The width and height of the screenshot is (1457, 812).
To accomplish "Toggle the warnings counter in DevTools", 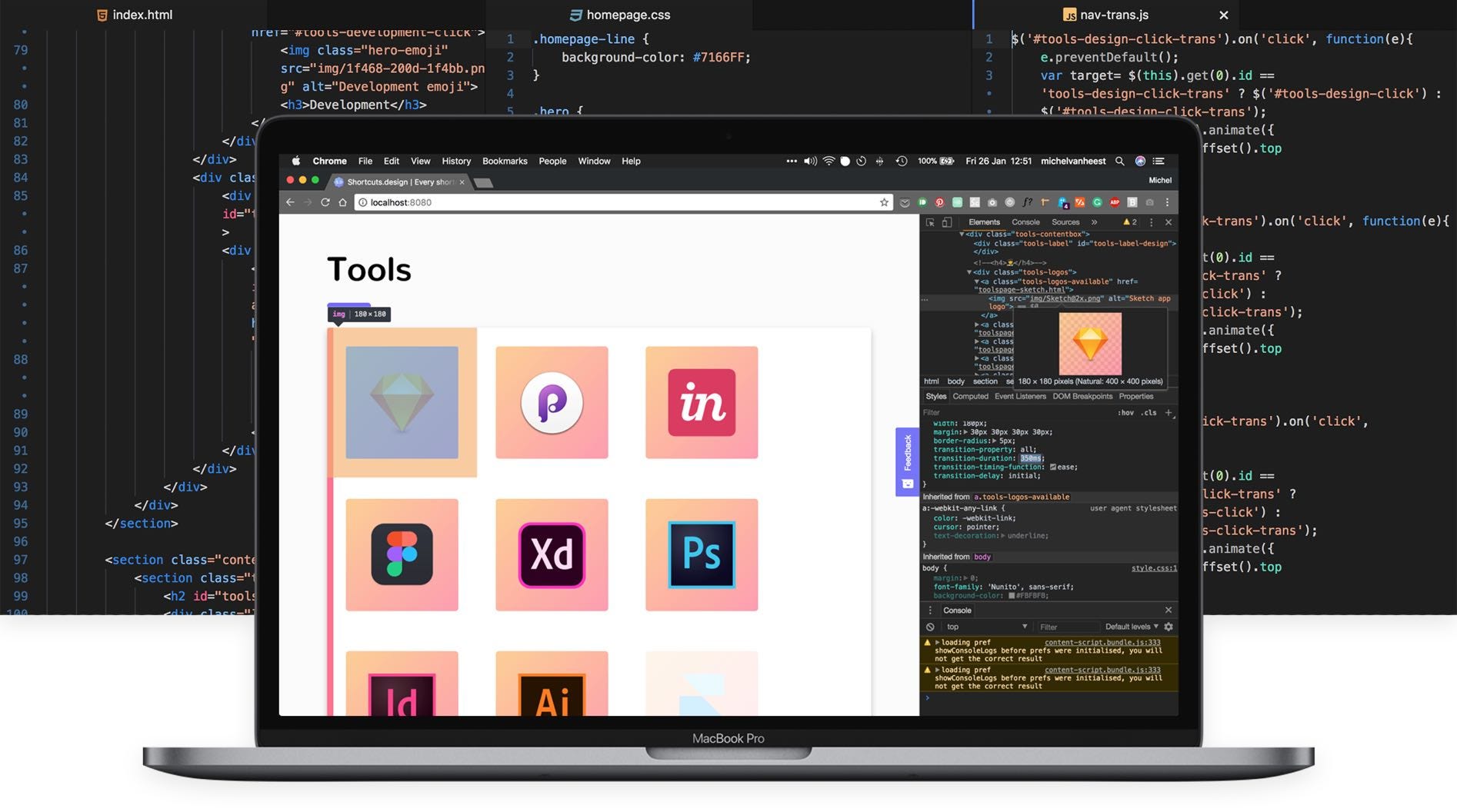I will 1129,223.
